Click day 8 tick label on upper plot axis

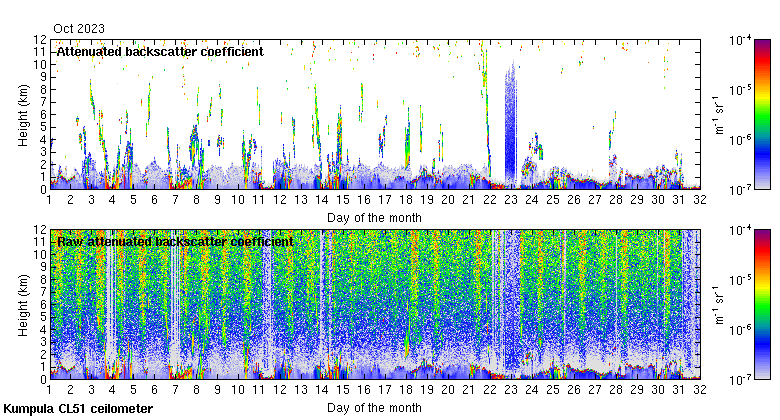click(x=196, y=200)
